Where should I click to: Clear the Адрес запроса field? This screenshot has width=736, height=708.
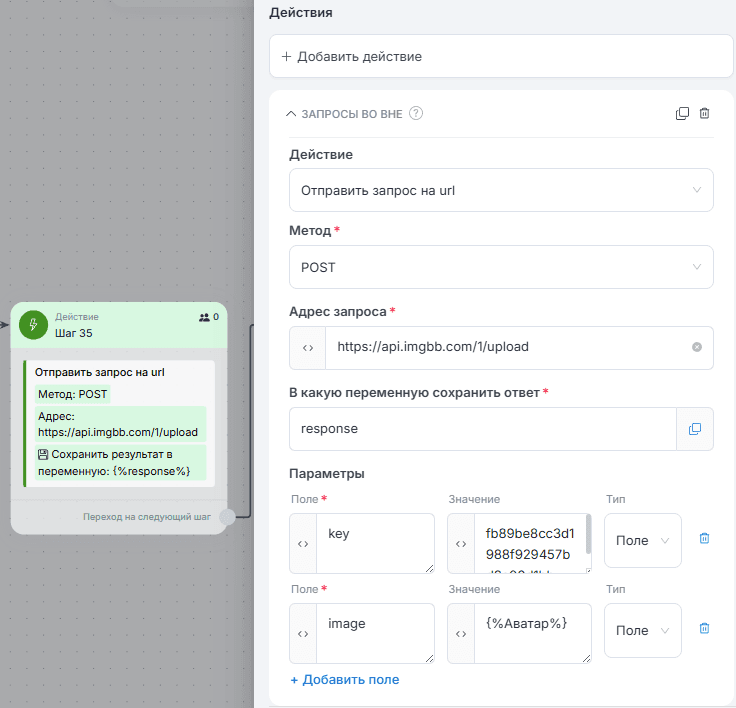click(x=697, y=347)
